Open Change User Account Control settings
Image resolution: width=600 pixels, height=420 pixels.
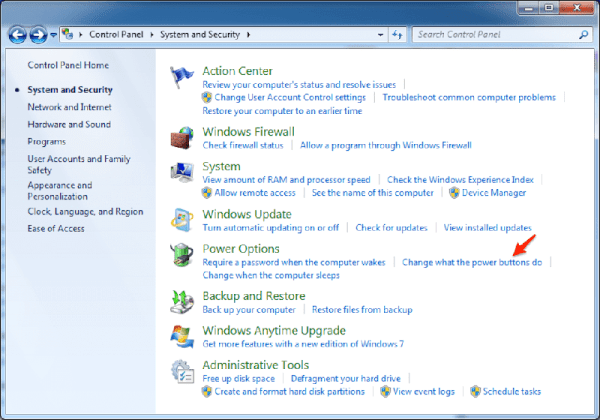click(x=290, y=98)
